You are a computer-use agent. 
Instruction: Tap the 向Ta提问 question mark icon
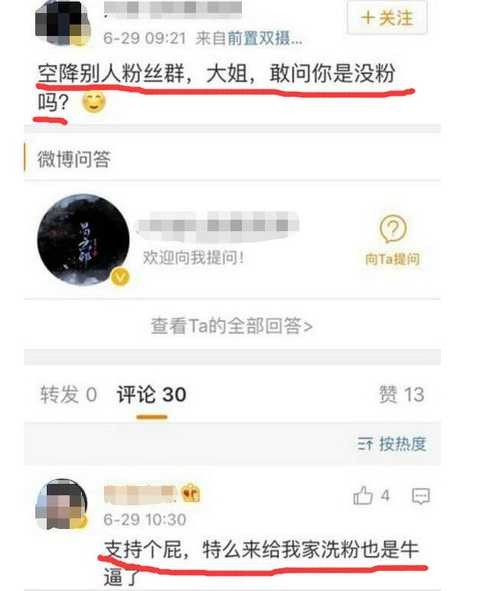tap(392, 229)
